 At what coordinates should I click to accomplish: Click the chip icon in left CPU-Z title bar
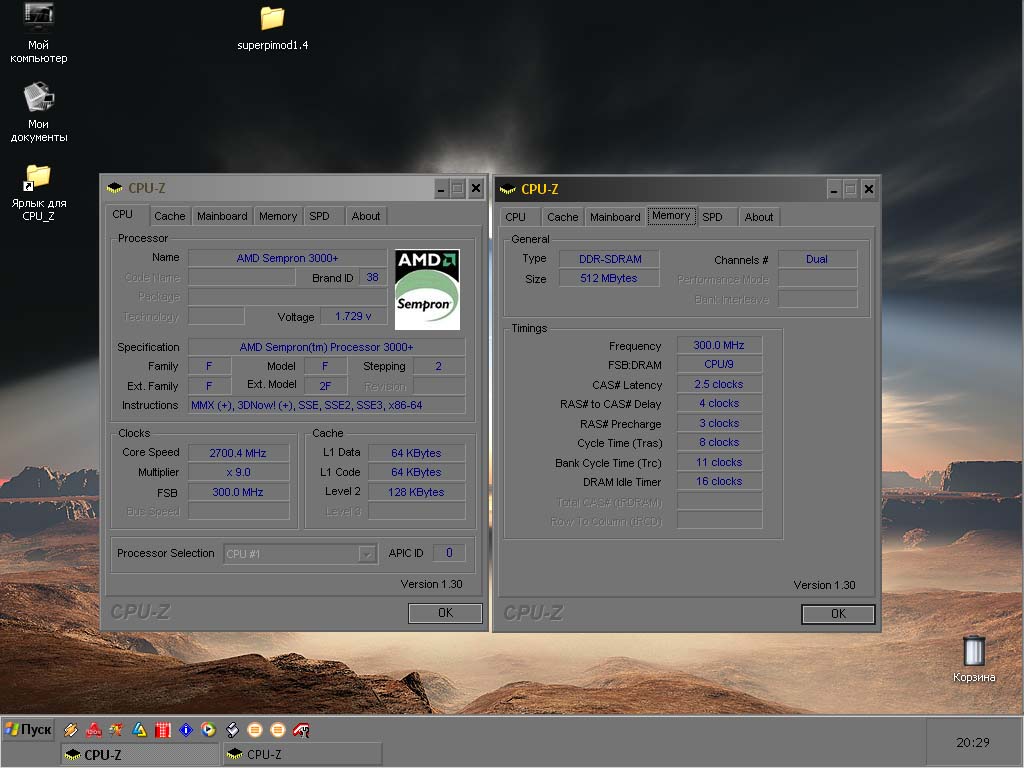tap(114, 188)
